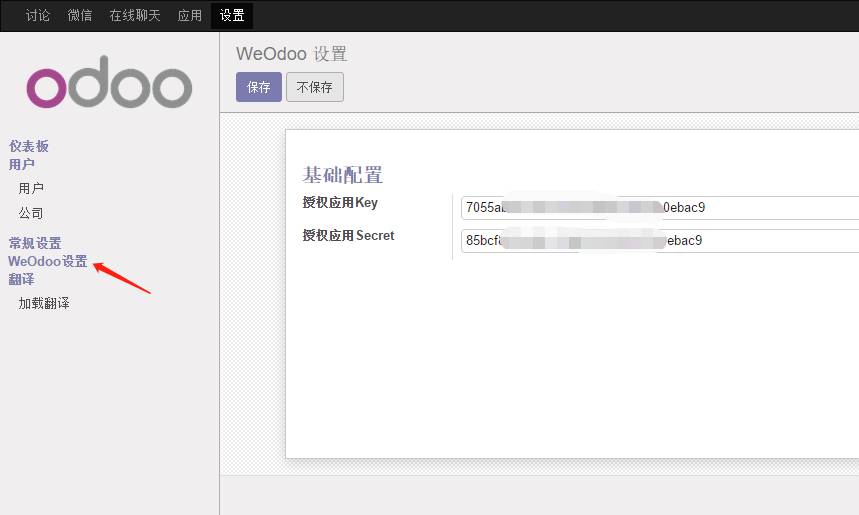This screenshot has height=515, width=859.
Task: Open the 应用 top menu
Action: [x=190, y=15]
